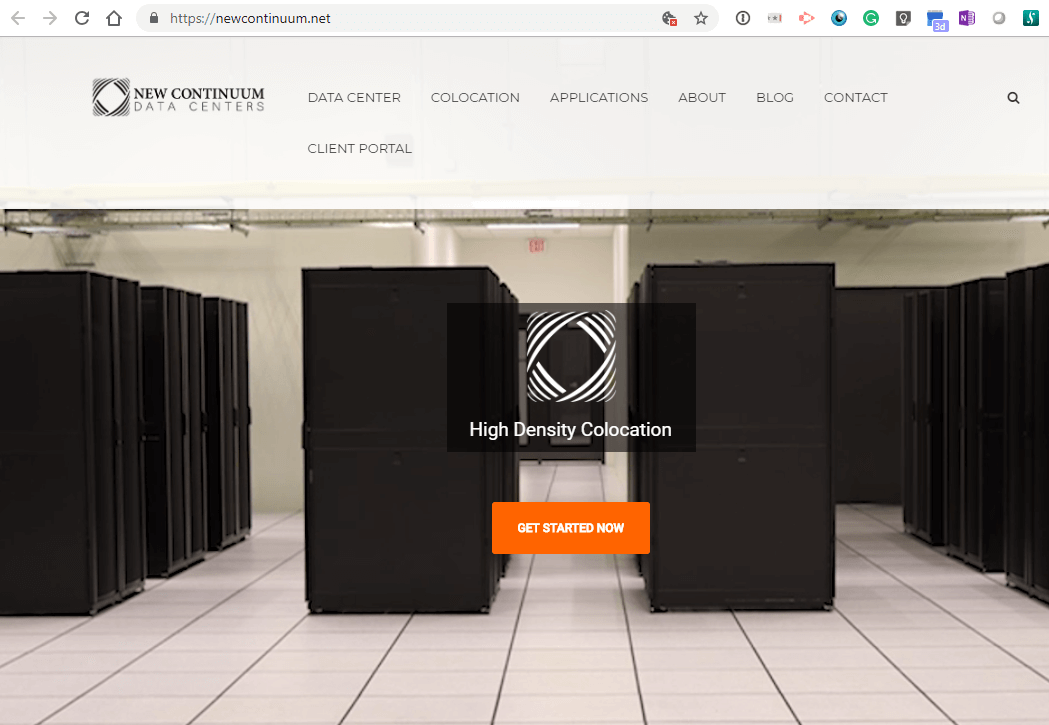The height and width of the screenshot is (725, 1049).
Task: Click the green S extension icon
Action: [1031, 17]
